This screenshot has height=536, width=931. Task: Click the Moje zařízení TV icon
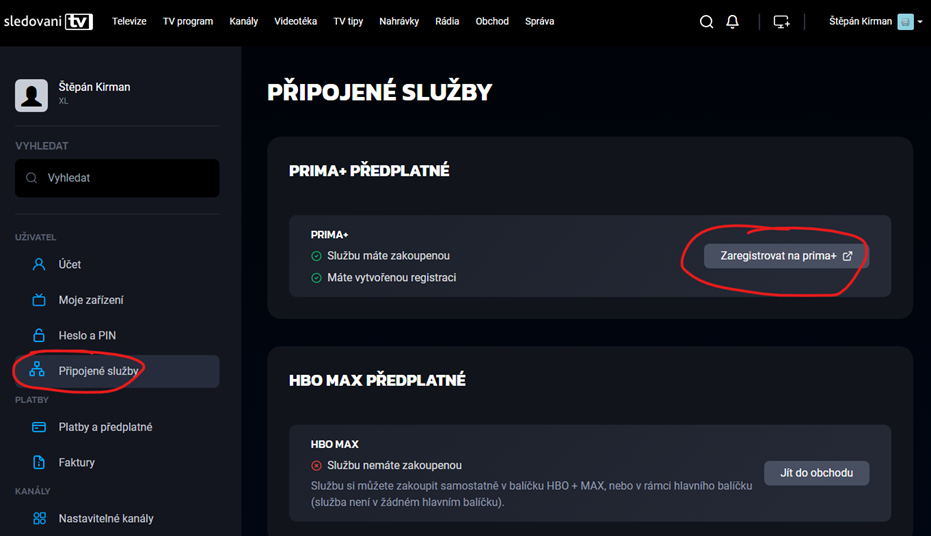(x=39, y=300)
